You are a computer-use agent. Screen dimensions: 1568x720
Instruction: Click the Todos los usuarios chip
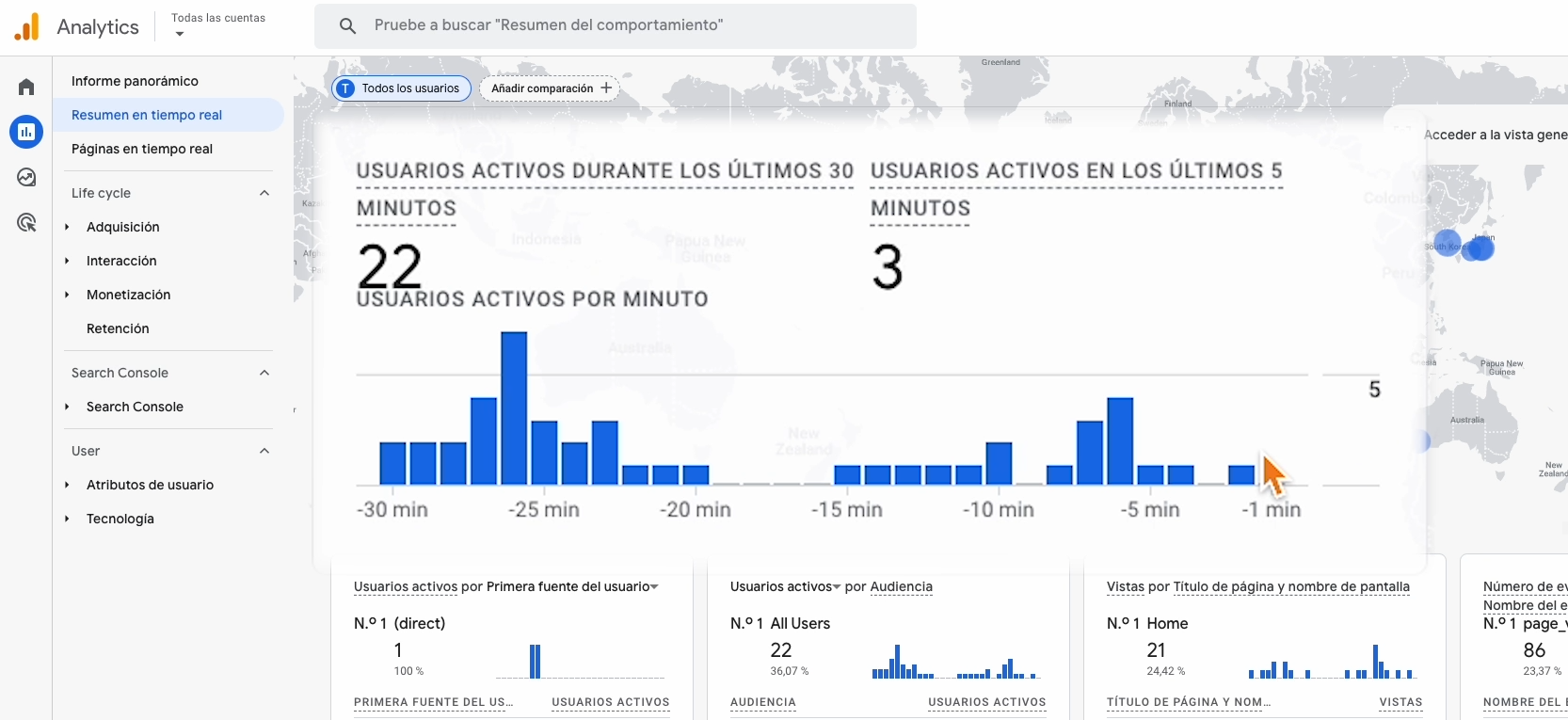[402, 88]
